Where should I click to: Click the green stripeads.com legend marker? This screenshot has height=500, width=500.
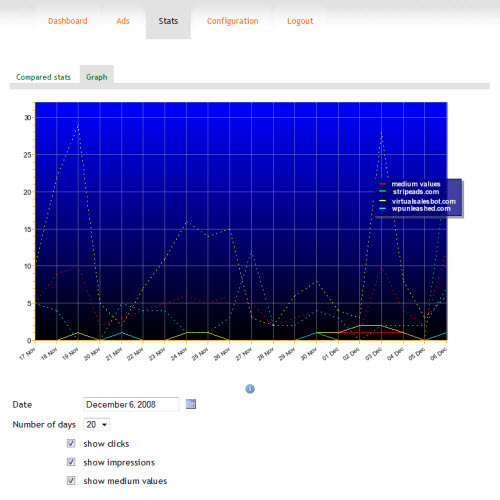(x=382, y=191)
